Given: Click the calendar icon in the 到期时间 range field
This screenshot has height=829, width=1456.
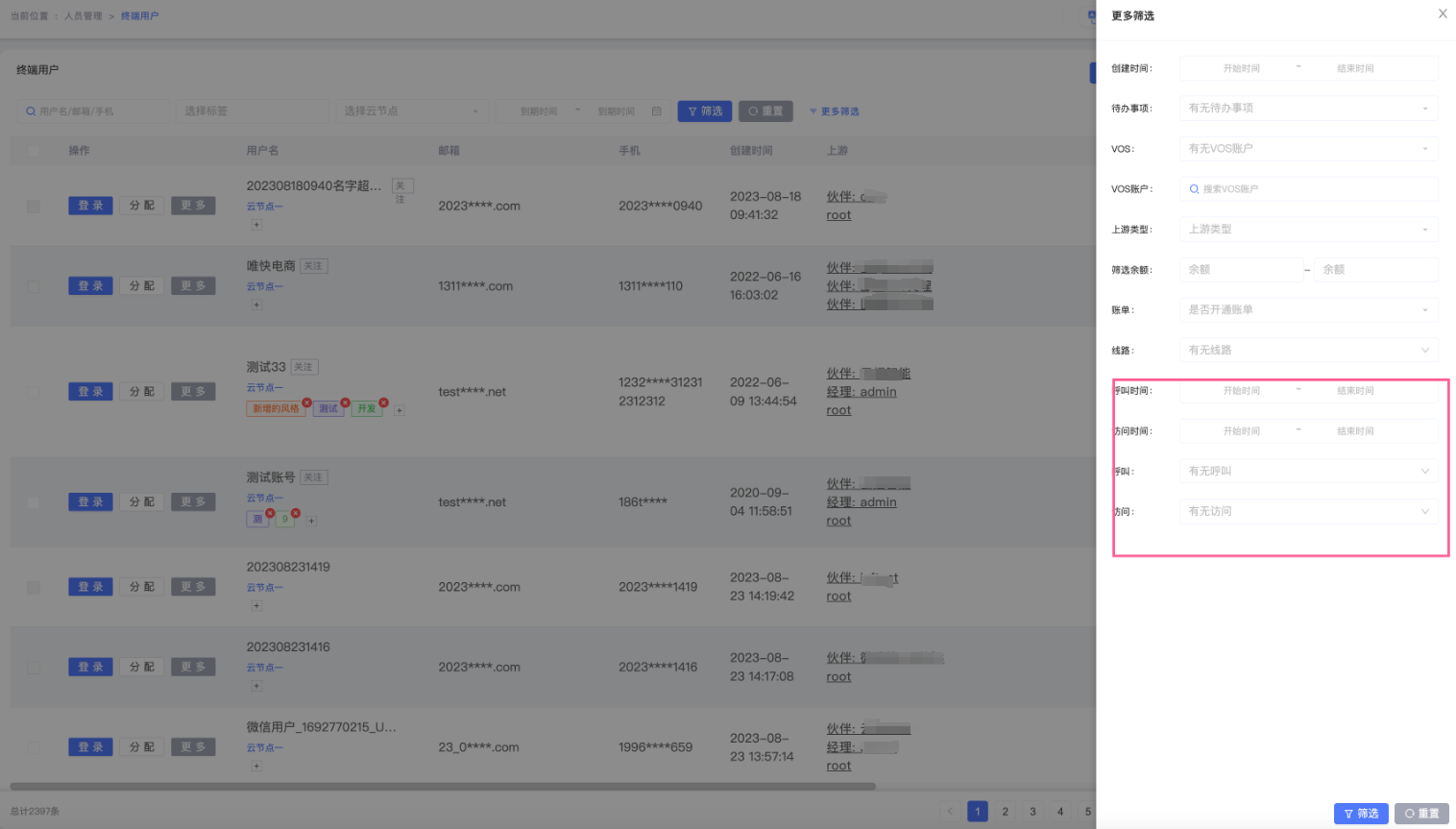Looking at the screenshot, I should point(657,111).
